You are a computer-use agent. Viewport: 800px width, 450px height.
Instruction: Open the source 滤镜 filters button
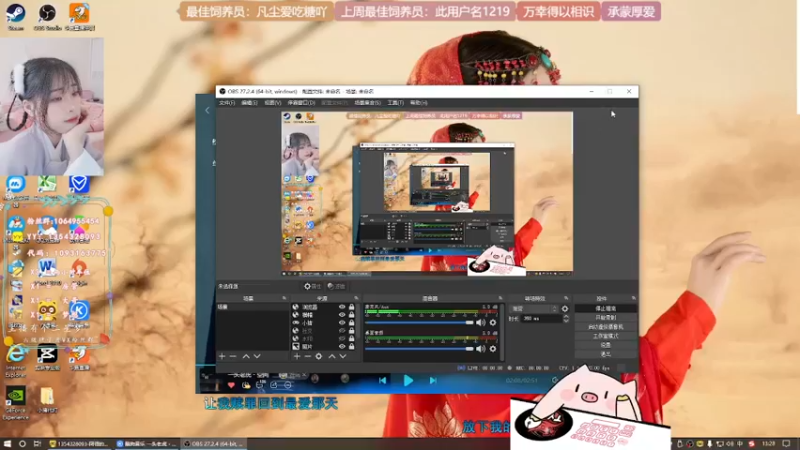point(336,286)
